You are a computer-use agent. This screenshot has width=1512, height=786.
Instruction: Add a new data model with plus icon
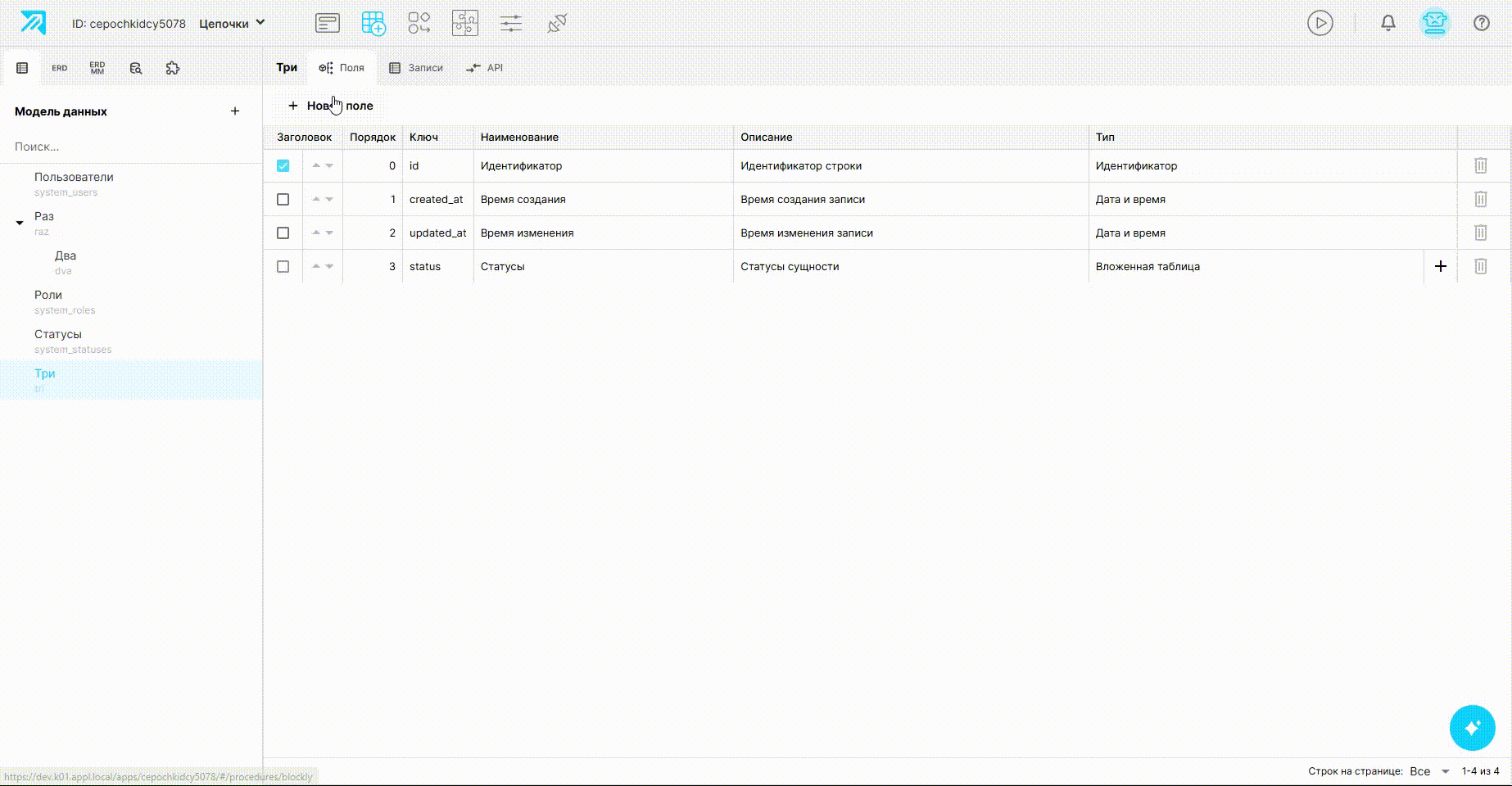pyautogui.click(x=235, y=111)
